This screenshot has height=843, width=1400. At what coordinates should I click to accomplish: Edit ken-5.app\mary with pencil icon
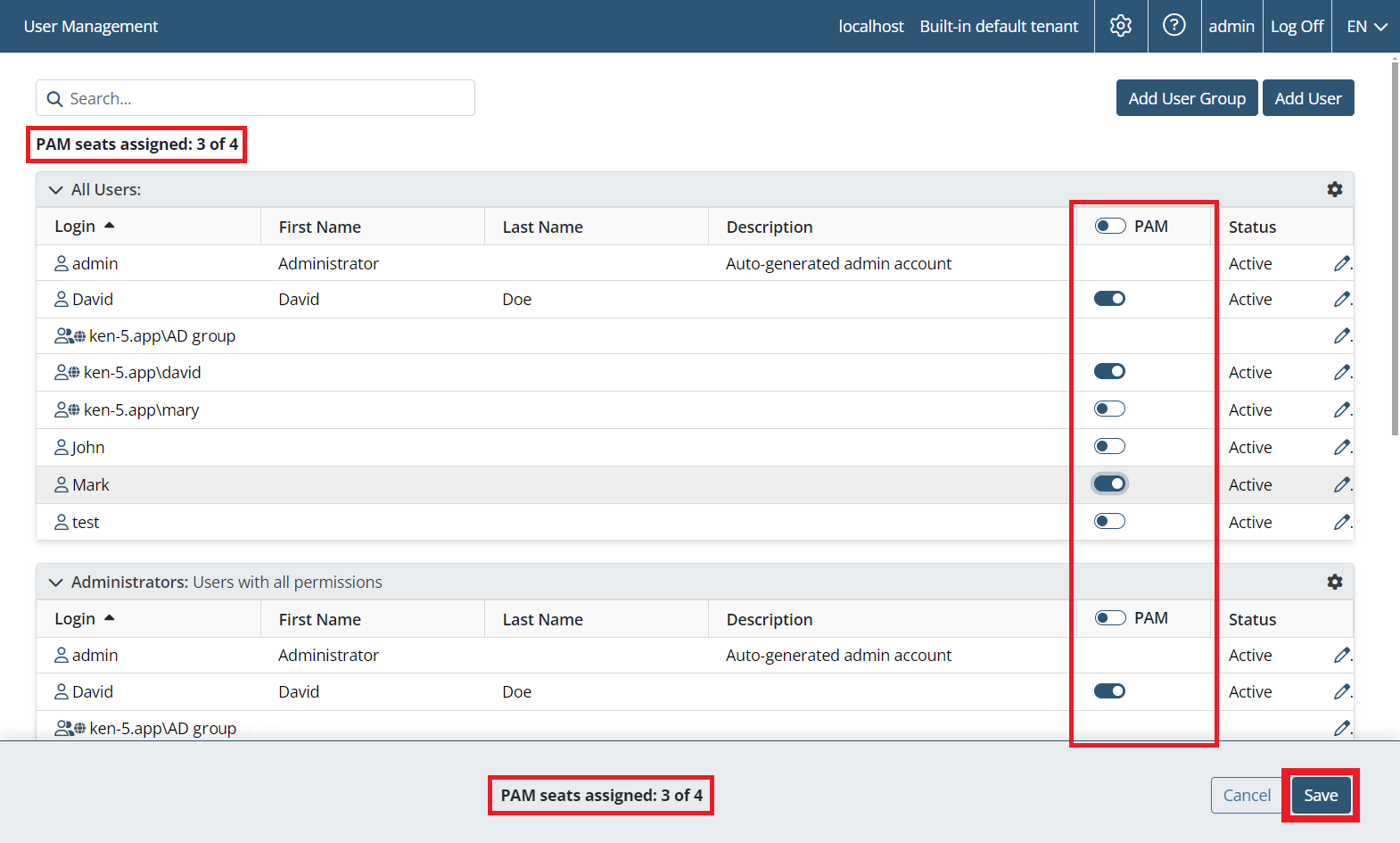click(1341, 409)
